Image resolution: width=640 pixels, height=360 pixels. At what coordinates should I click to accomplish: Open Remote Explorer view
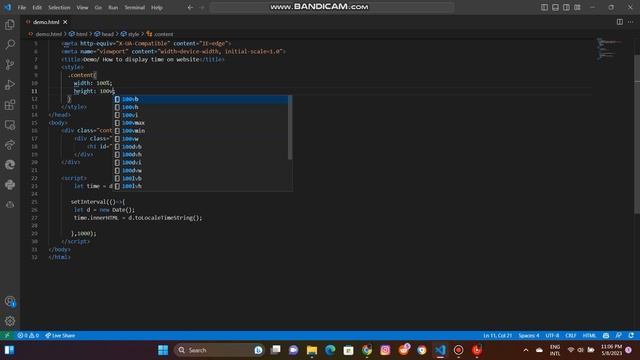[10, 125]
